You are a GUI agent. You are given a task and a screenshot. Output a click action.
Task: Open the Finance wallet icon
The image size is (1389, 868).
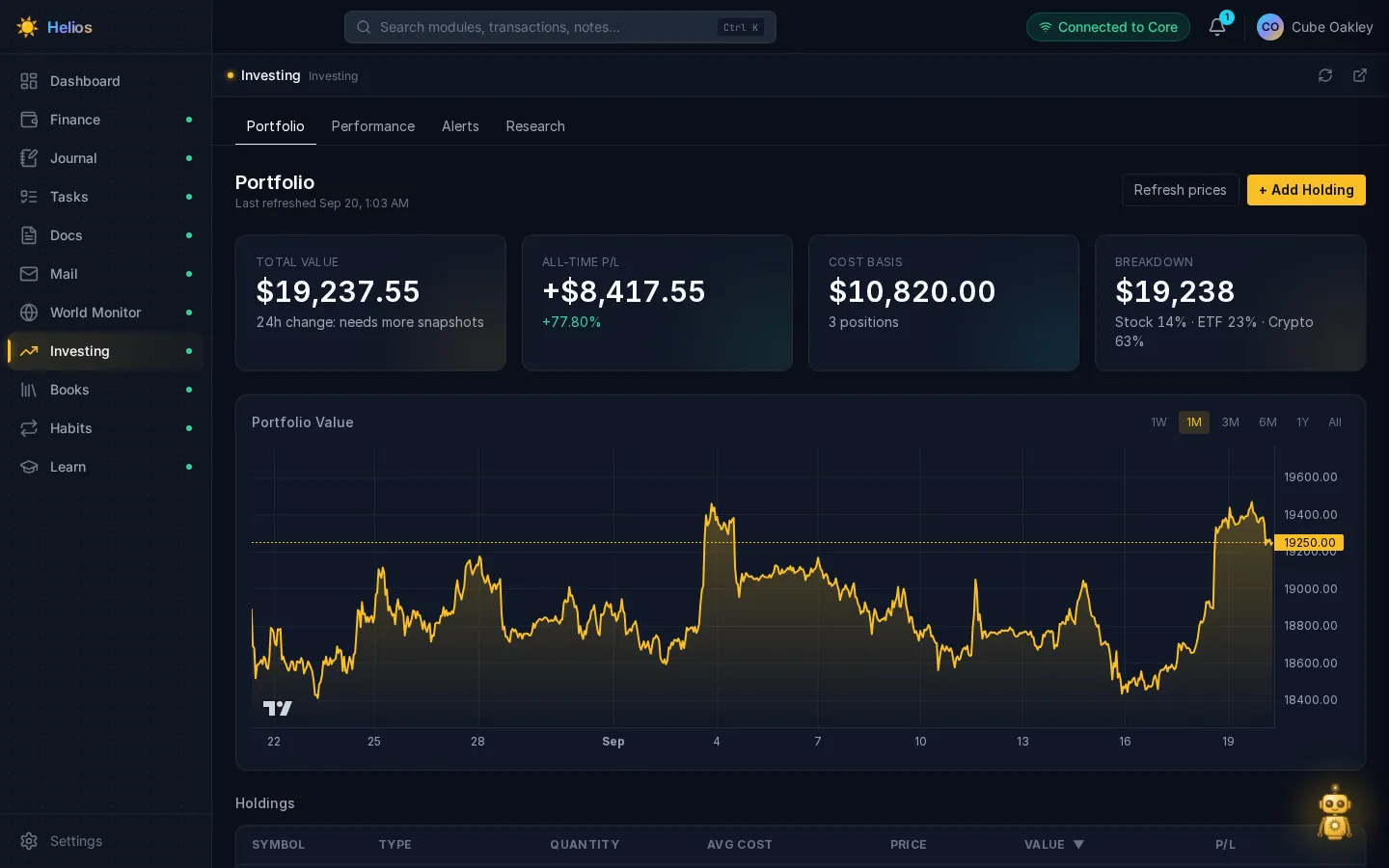[x=29, y=120]
